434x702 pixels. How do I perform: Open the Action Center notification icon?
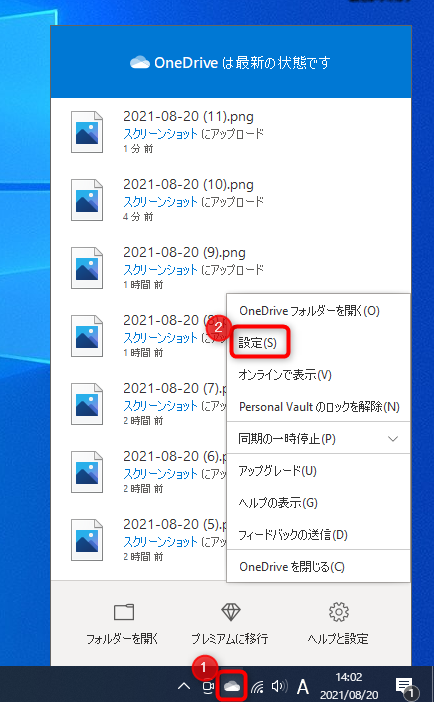coord(406,687)
